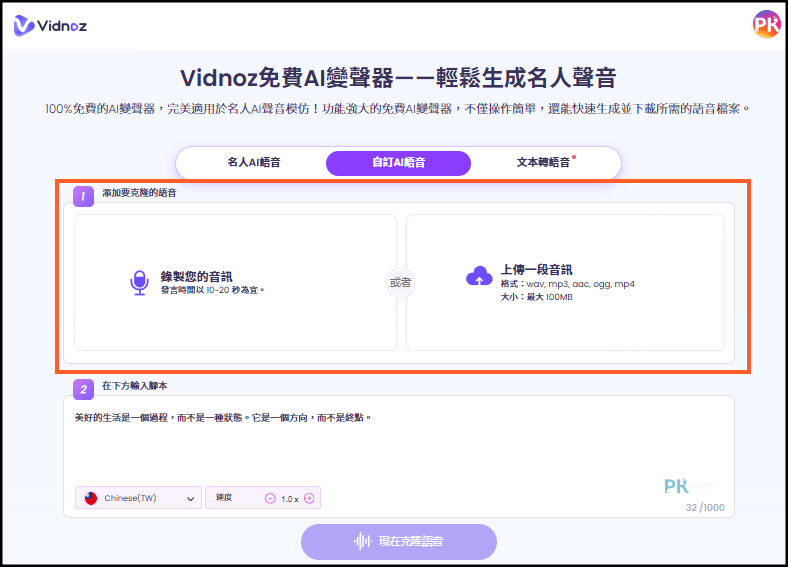
Task: Select the 錄製您的音訊 recording option
Action: [236, 282]
